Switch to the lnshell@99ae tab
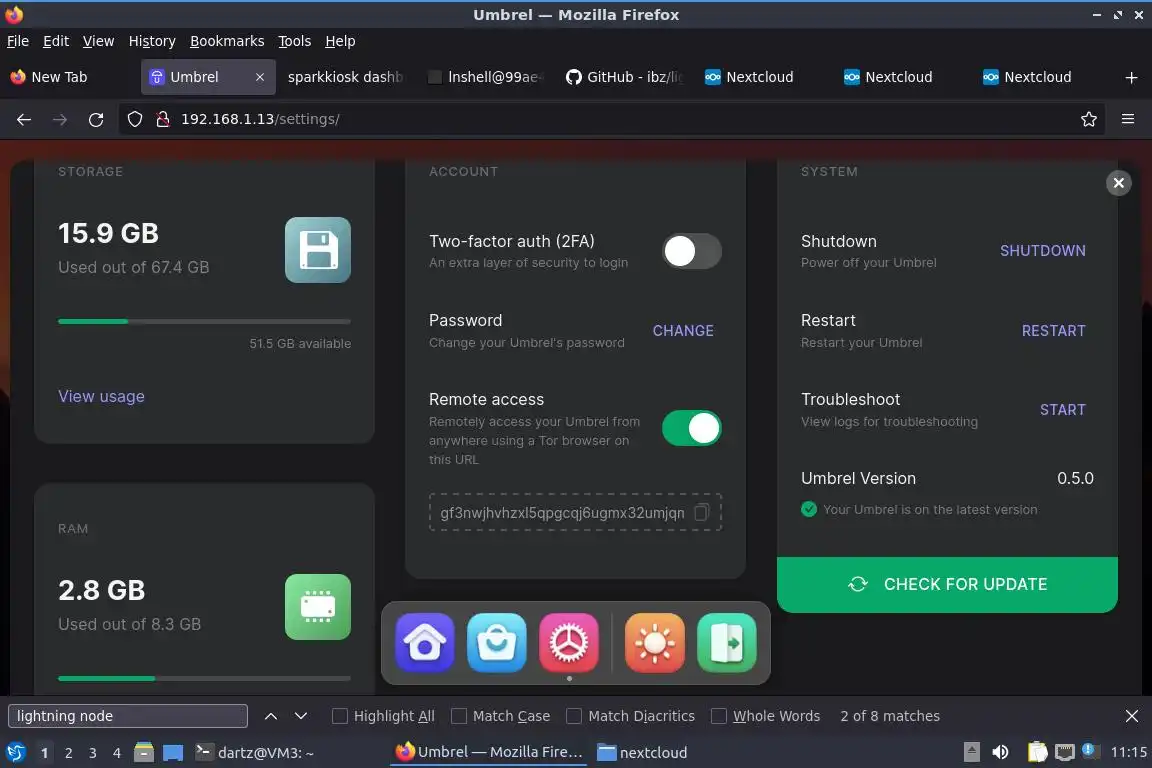The width and height of the screenshot is (1152, 768). [485, 77]
